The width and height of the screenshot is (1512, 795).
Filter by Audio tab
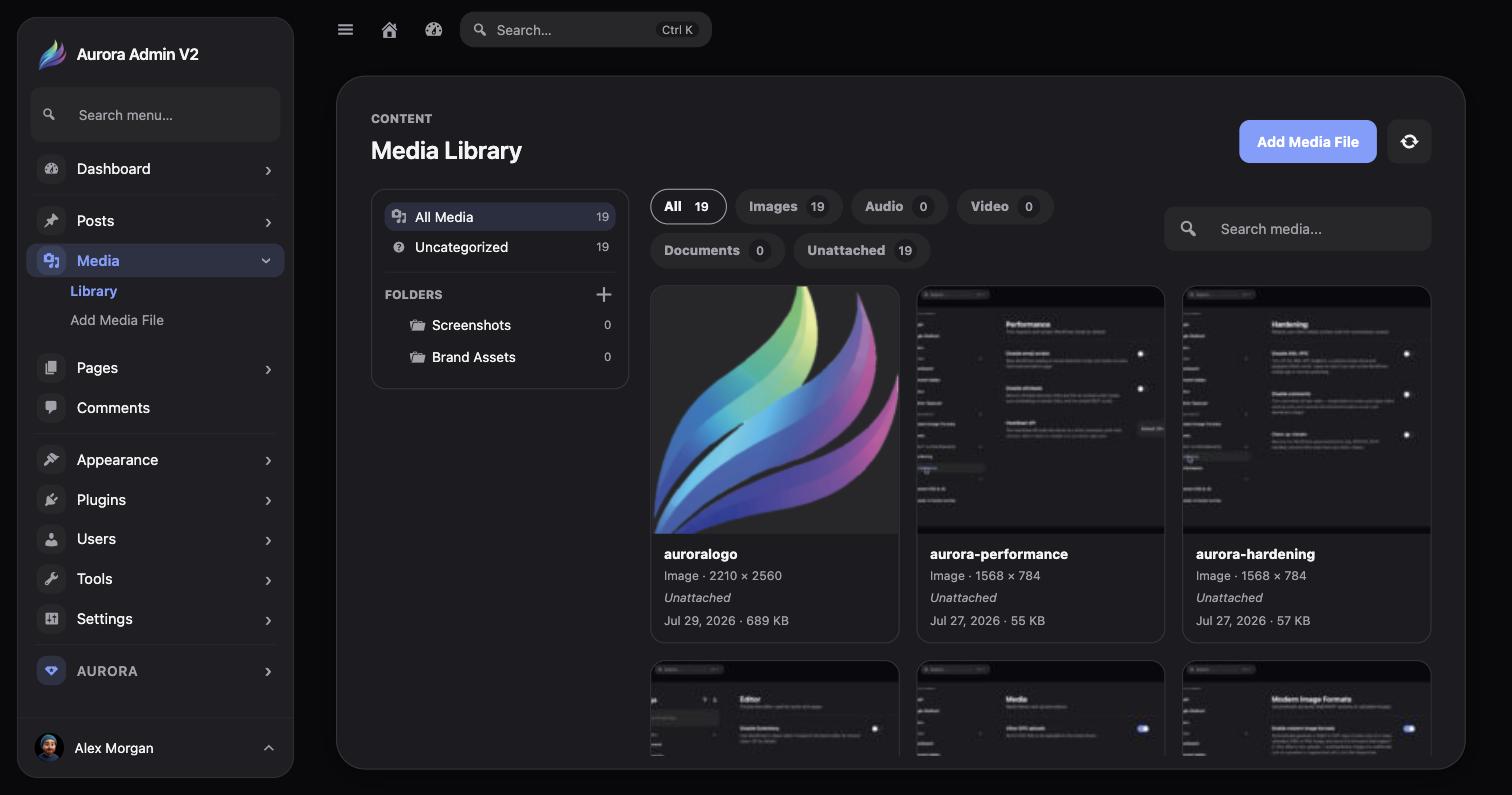[x=899, y=207]
